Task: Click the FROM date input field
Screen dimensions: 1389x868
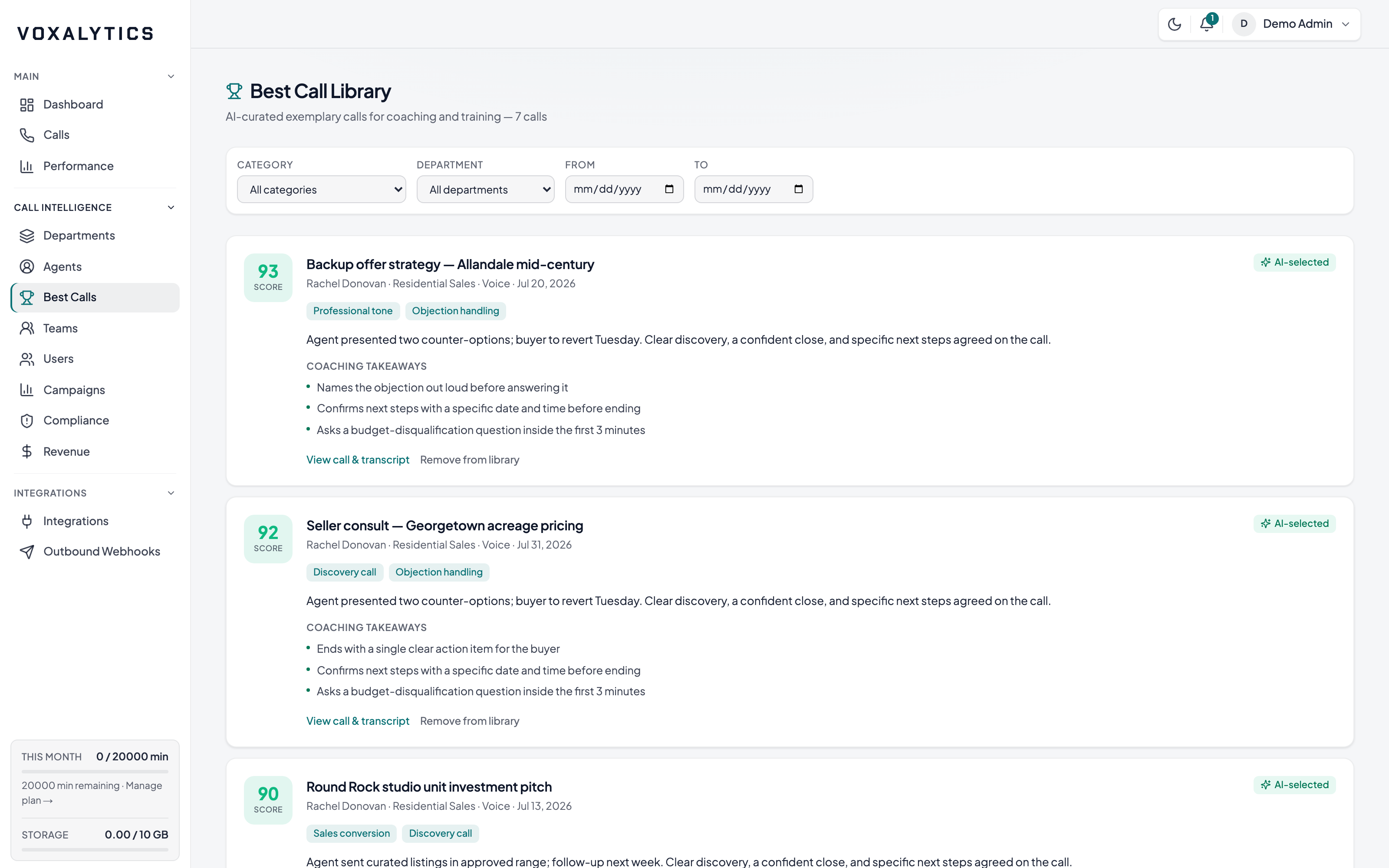Action: 624,190
